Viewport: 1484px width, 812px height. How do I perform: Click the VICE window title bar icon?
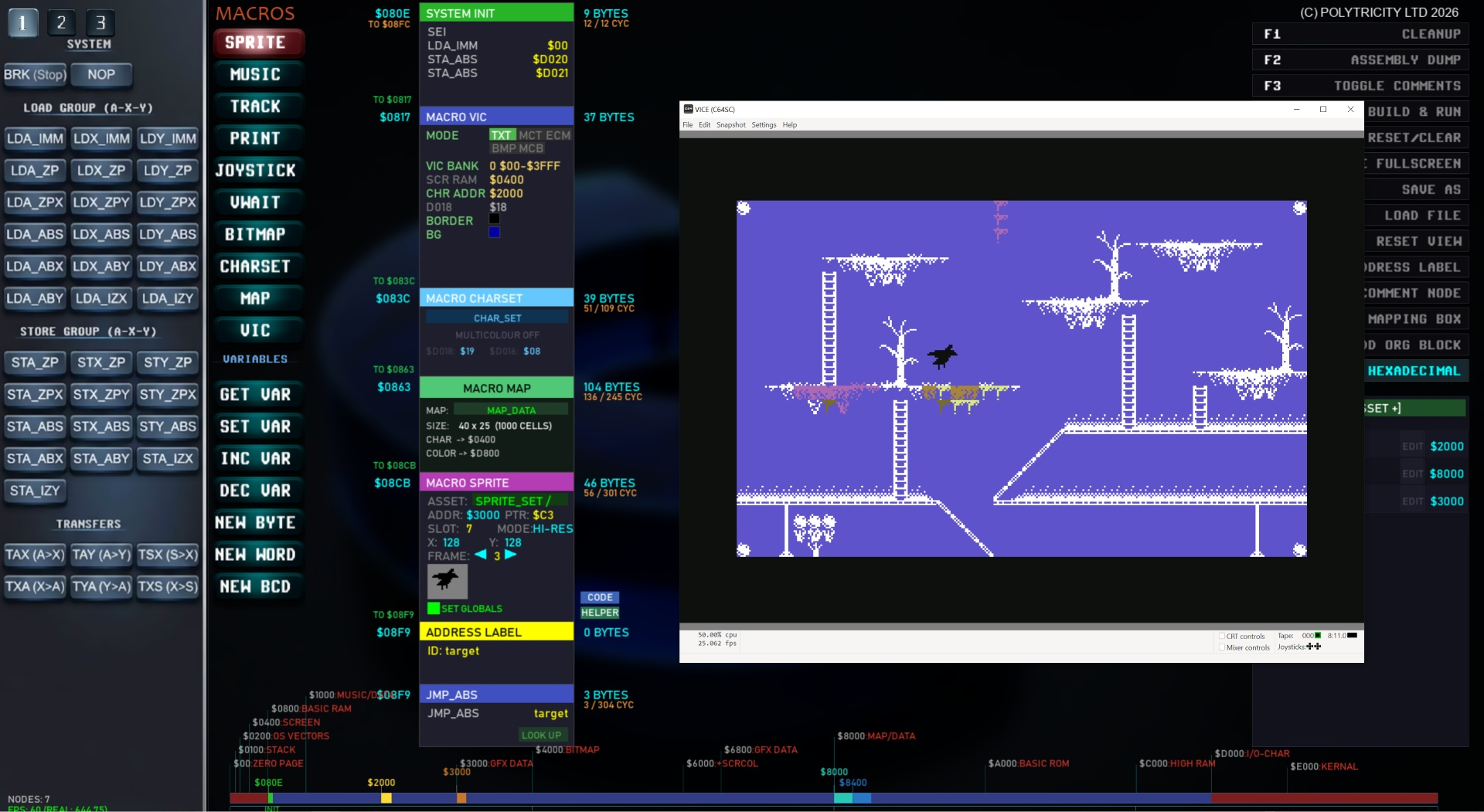pyautogui.click(x=688, y=109)
